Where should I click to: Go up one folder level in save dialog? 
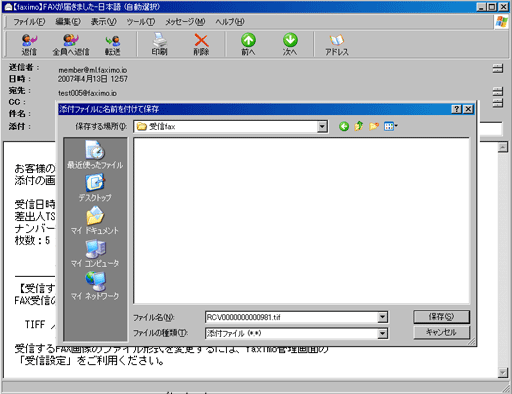click(x=359, y=126)
